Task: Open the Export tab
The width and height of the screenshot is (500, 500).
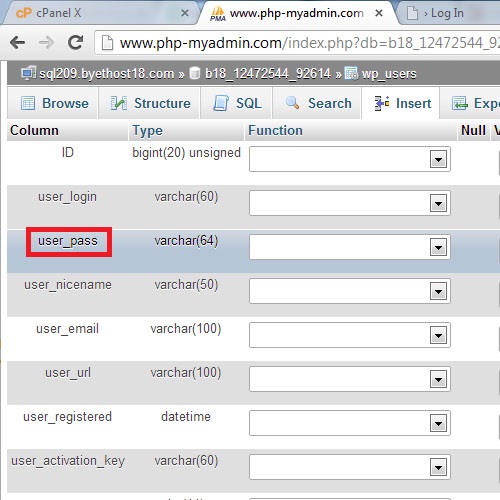Action: tap(470, 103)
